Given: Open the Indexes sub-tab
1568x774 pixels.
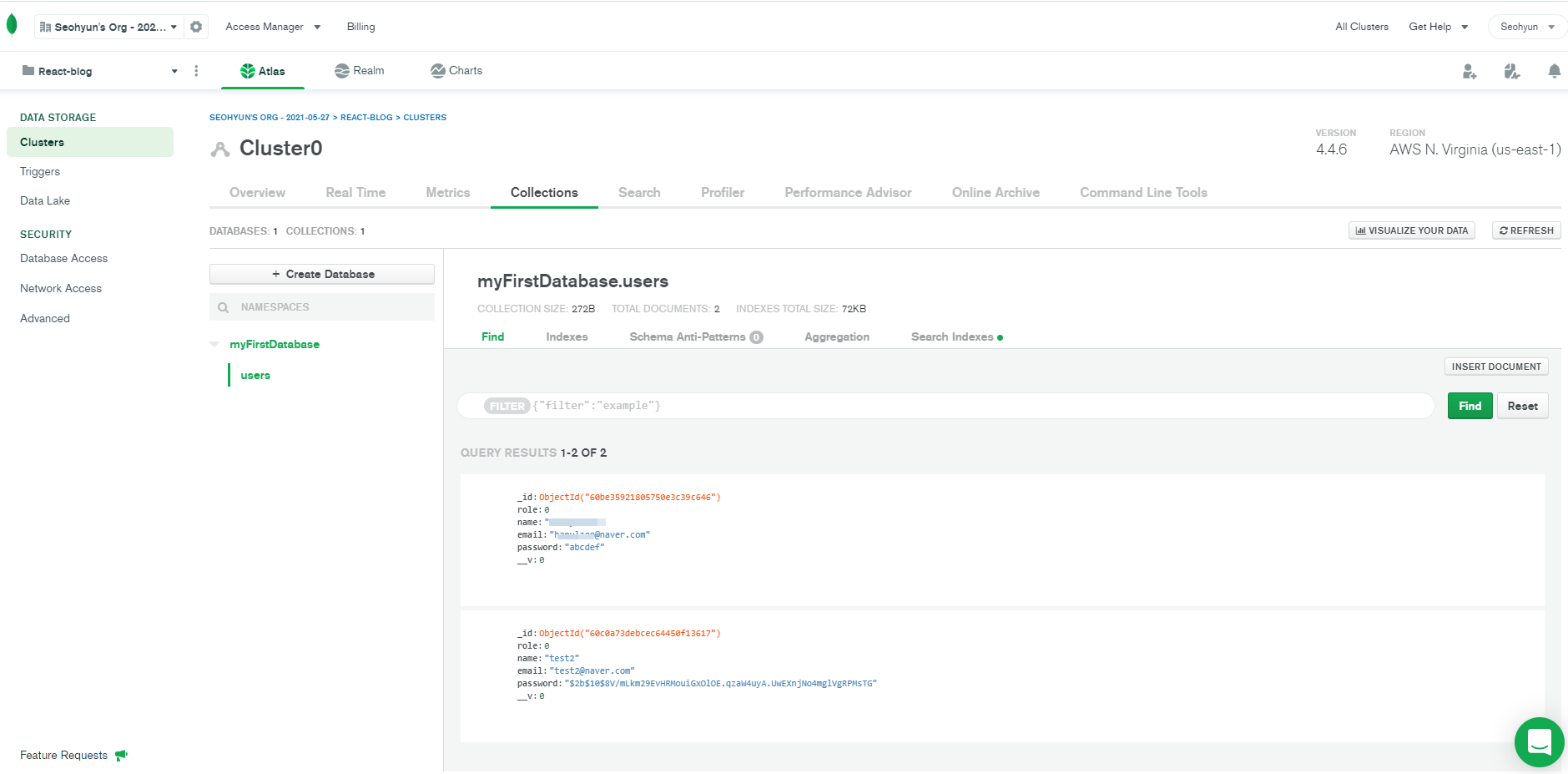Looking at the screenshot, I should [x=567, y=336].
